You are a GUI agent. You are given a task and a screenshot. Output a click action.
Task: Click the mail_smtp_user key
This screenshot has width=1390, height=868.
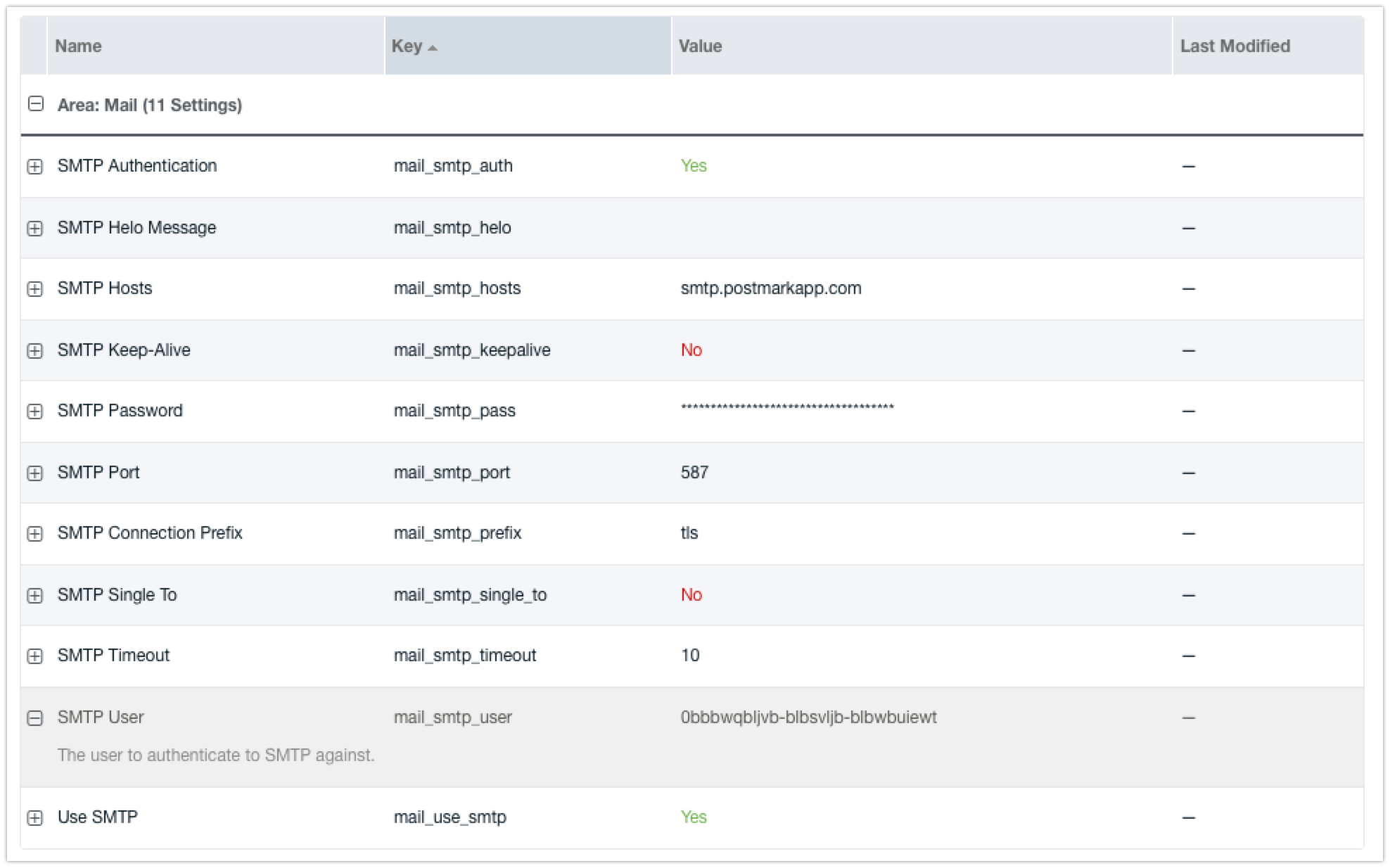coord(452,717)
